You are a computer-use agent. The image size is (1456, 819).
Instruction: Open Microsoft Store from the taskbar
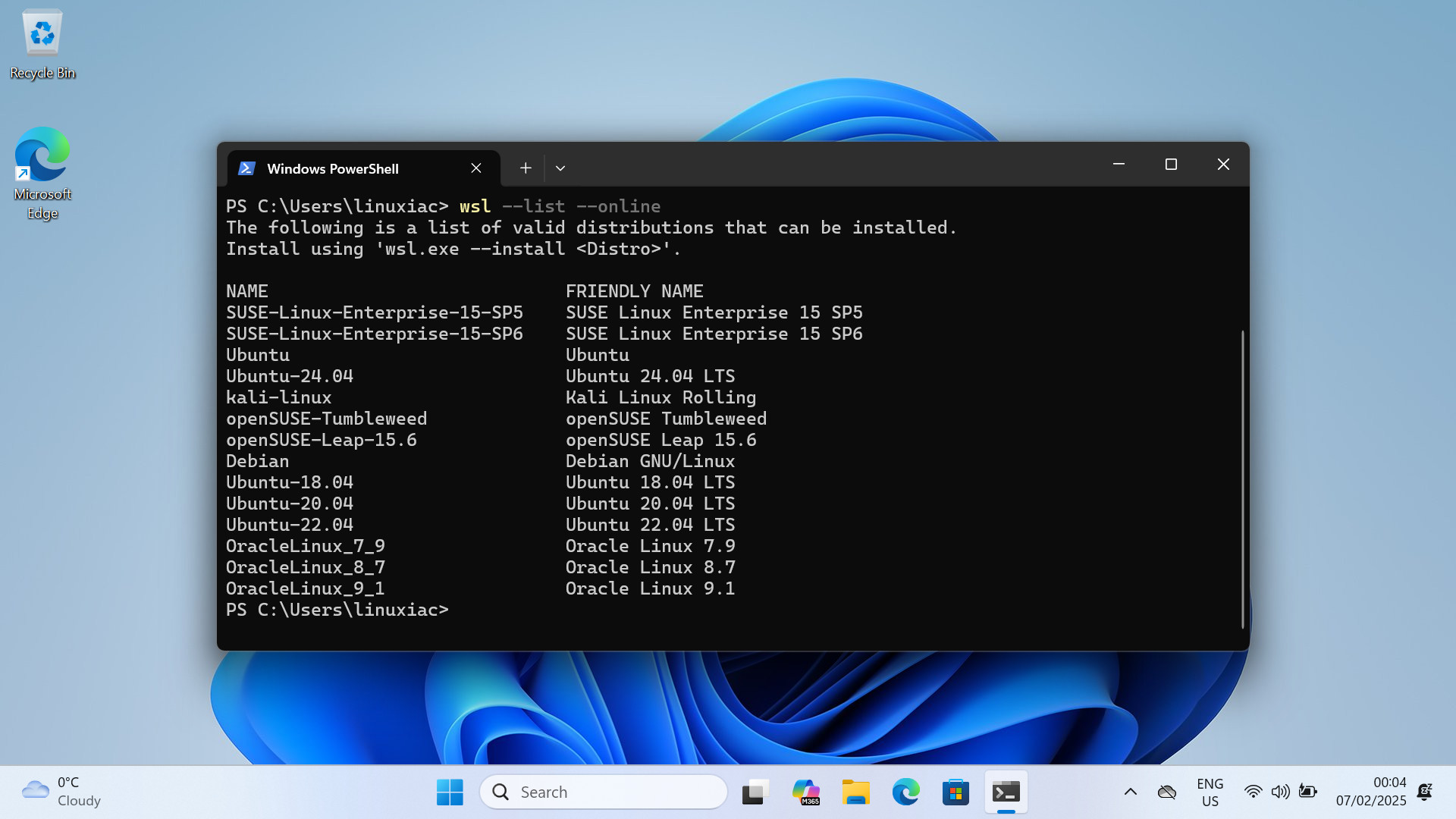955,792
